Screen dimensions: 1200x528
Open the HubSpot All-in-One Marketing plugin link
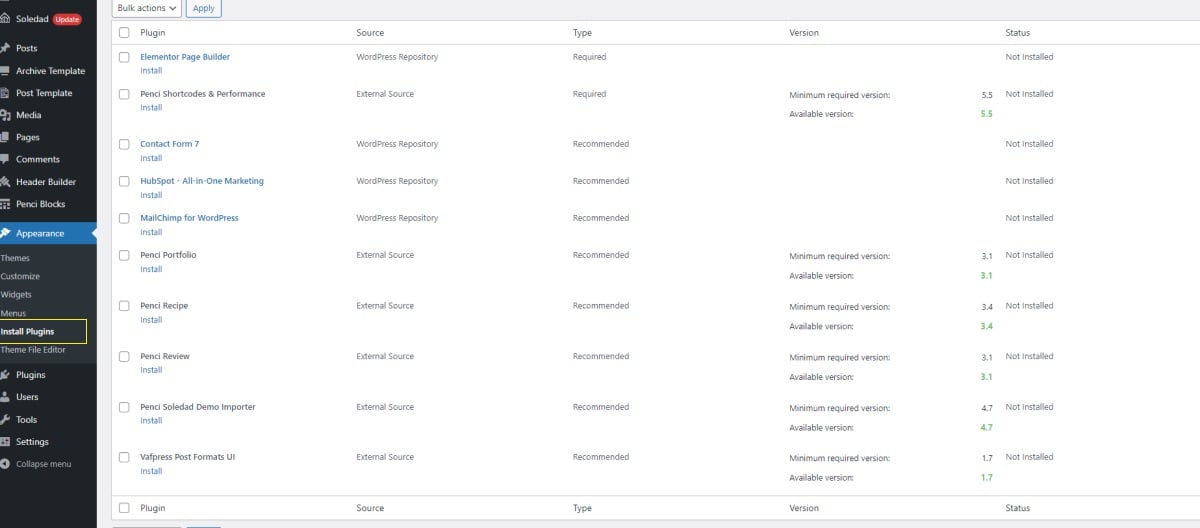point(202,181)
